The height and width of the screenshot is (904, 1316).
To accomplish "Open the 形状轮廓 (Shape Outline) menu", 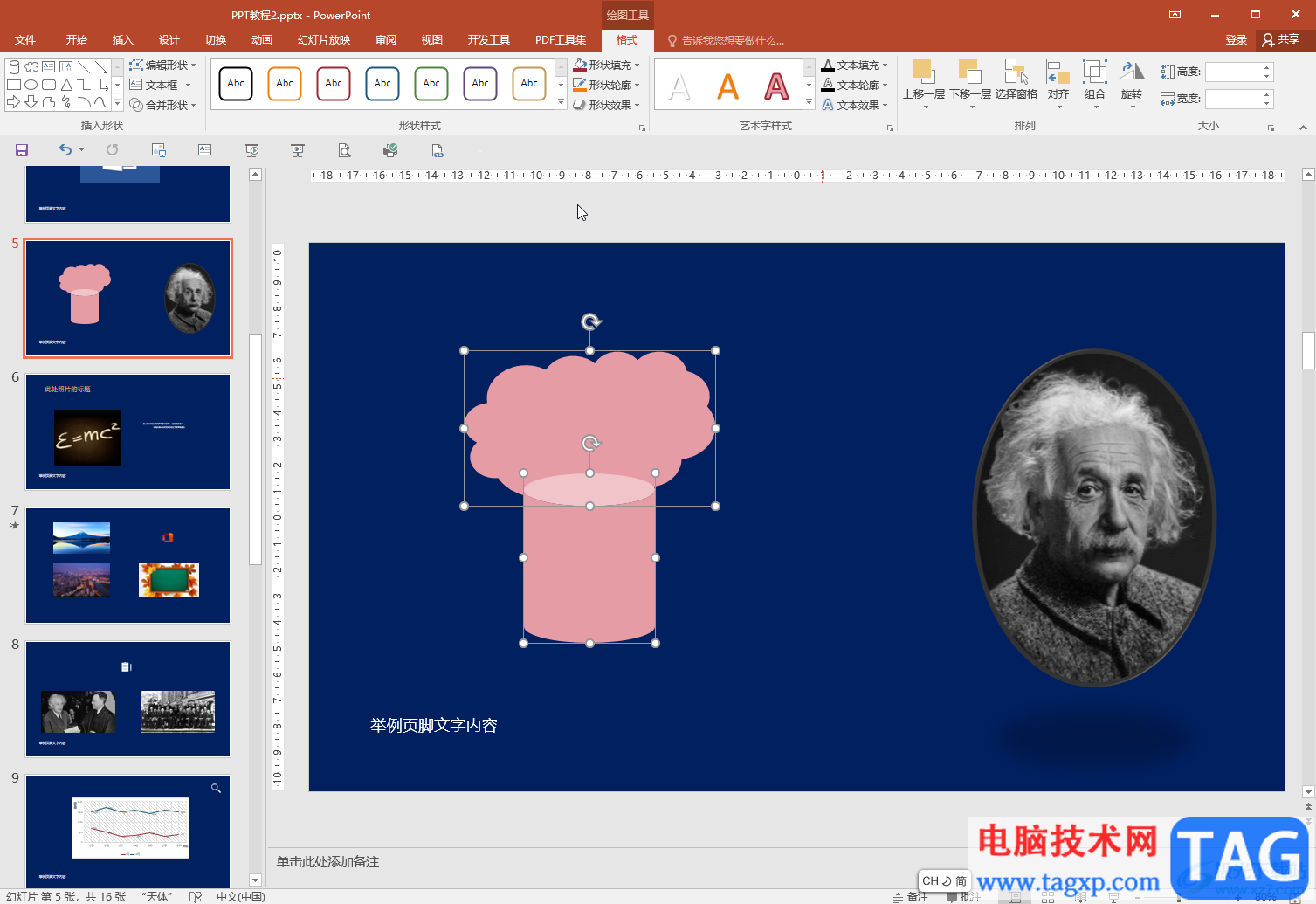I will pos(606,85).
